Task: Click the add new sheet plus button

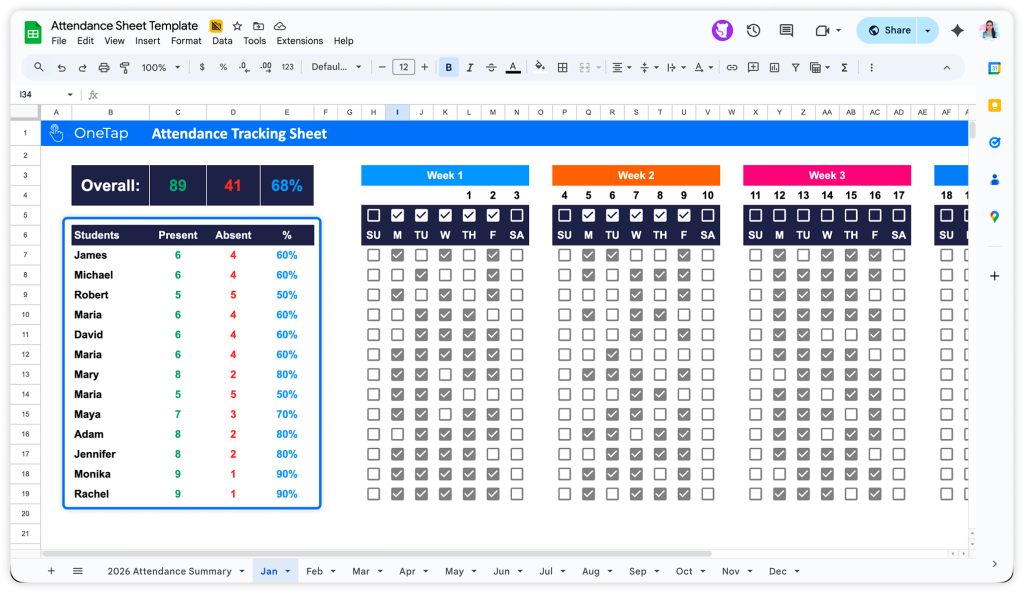Action: point(51,571)
